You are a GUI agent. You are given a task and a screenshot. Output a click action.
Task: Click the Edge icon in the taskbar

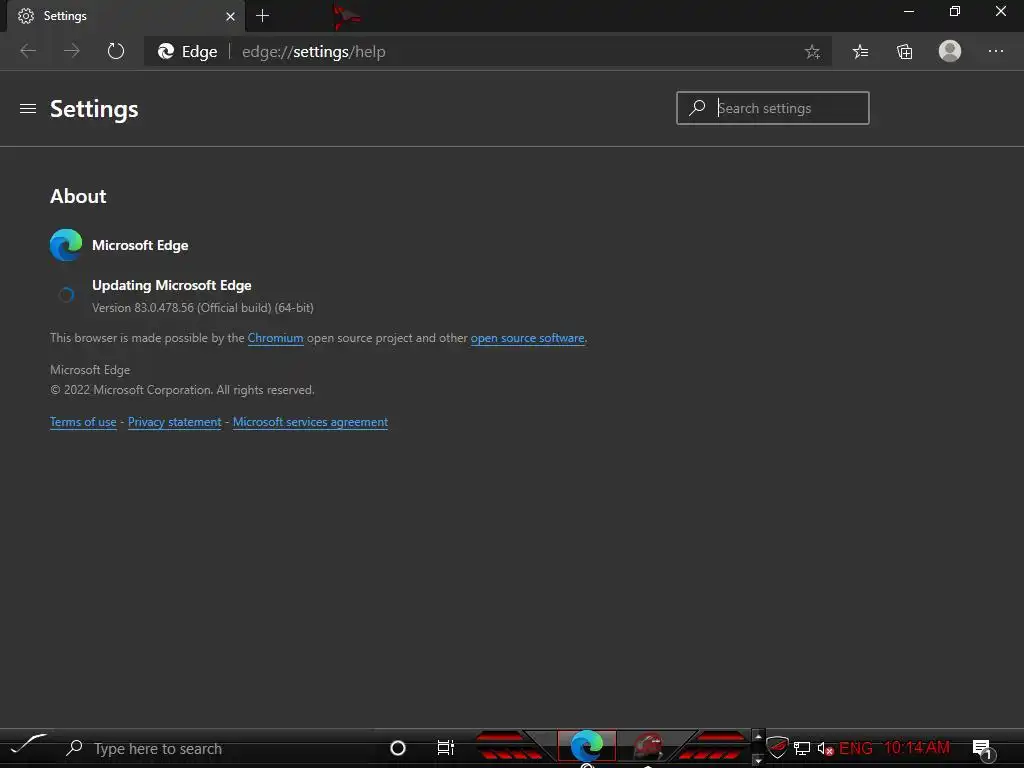click(x=586, y=746)
